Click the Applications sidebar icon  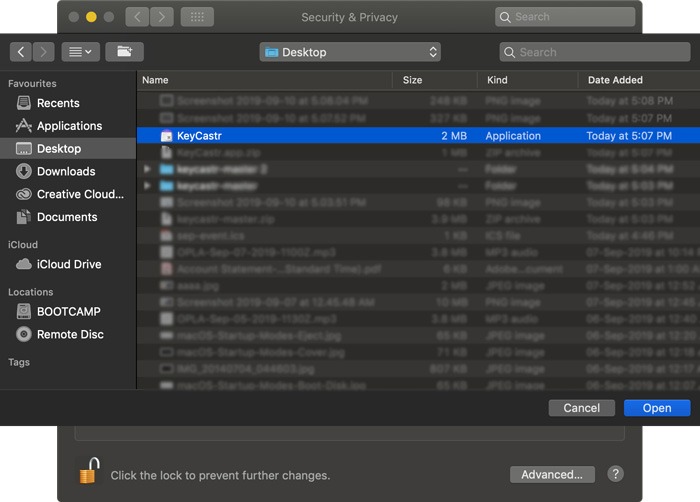24,126
